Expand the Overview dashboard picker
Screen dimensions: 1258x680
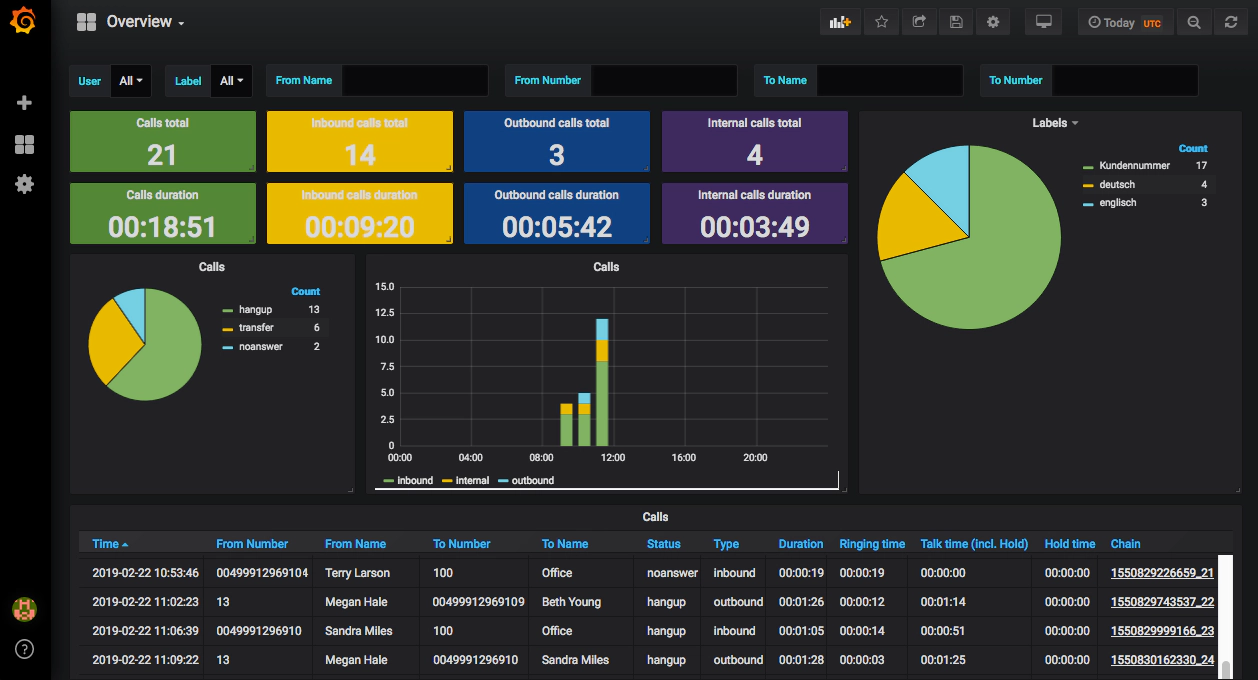tap(144, 22)
